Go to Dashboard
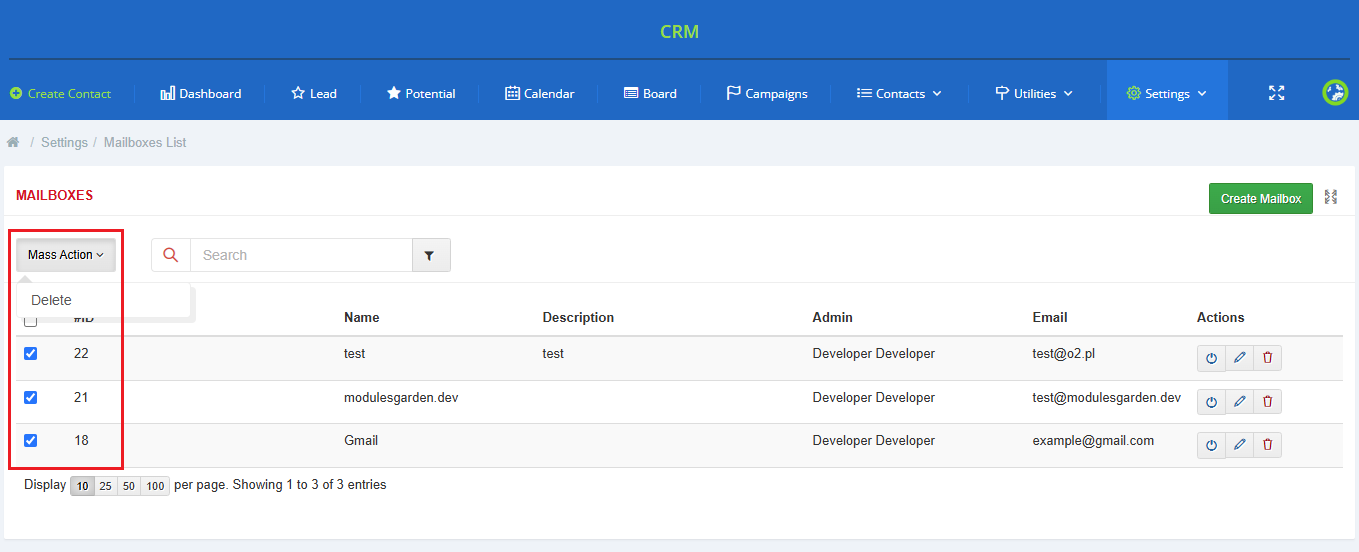This screenshot has height=552, width=1359. point(201,93)
